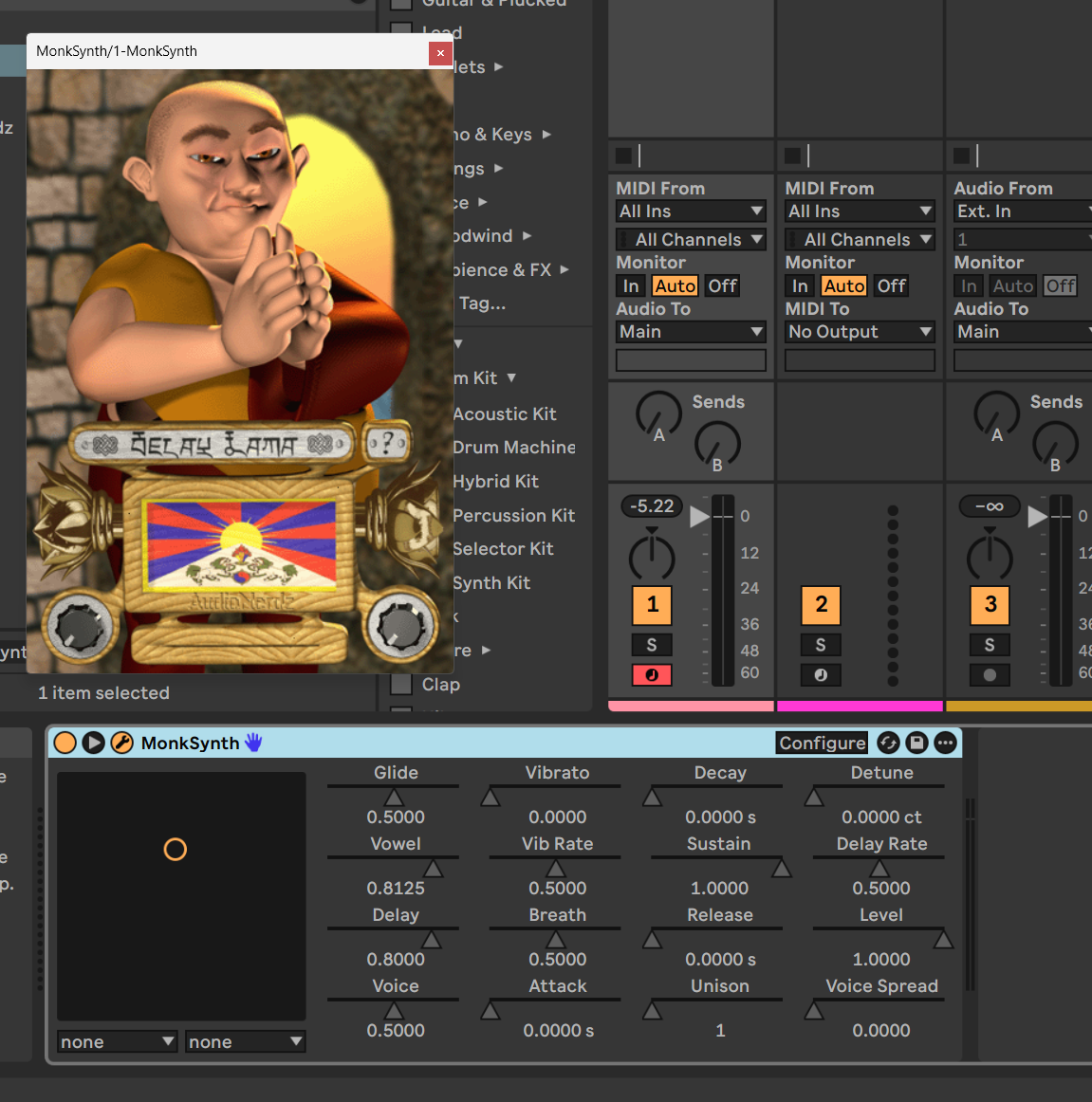Click the hot-swap preset icon on MonkSynth device
The image size is (1092, 1102).
point(887,743)
